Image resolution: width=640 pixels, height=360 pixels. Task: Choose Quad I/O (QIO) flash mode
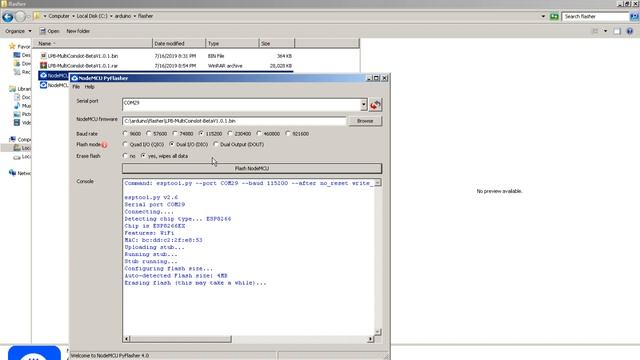[x=125, y=144]
